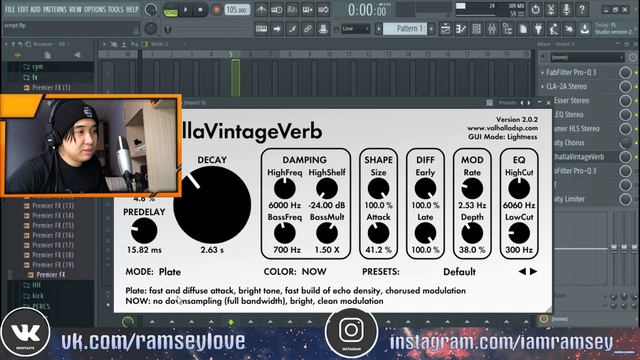Click the undo history circular arrow icon
Screen dimensions: 640x360
(x=535, y=9)
